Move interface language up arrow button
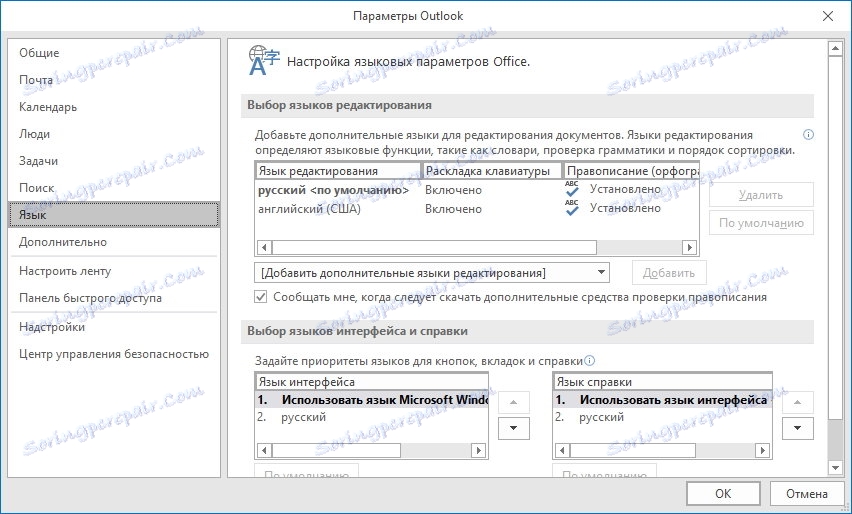The image size is (852, 514). pyautogui.click(x=513, y=403)
